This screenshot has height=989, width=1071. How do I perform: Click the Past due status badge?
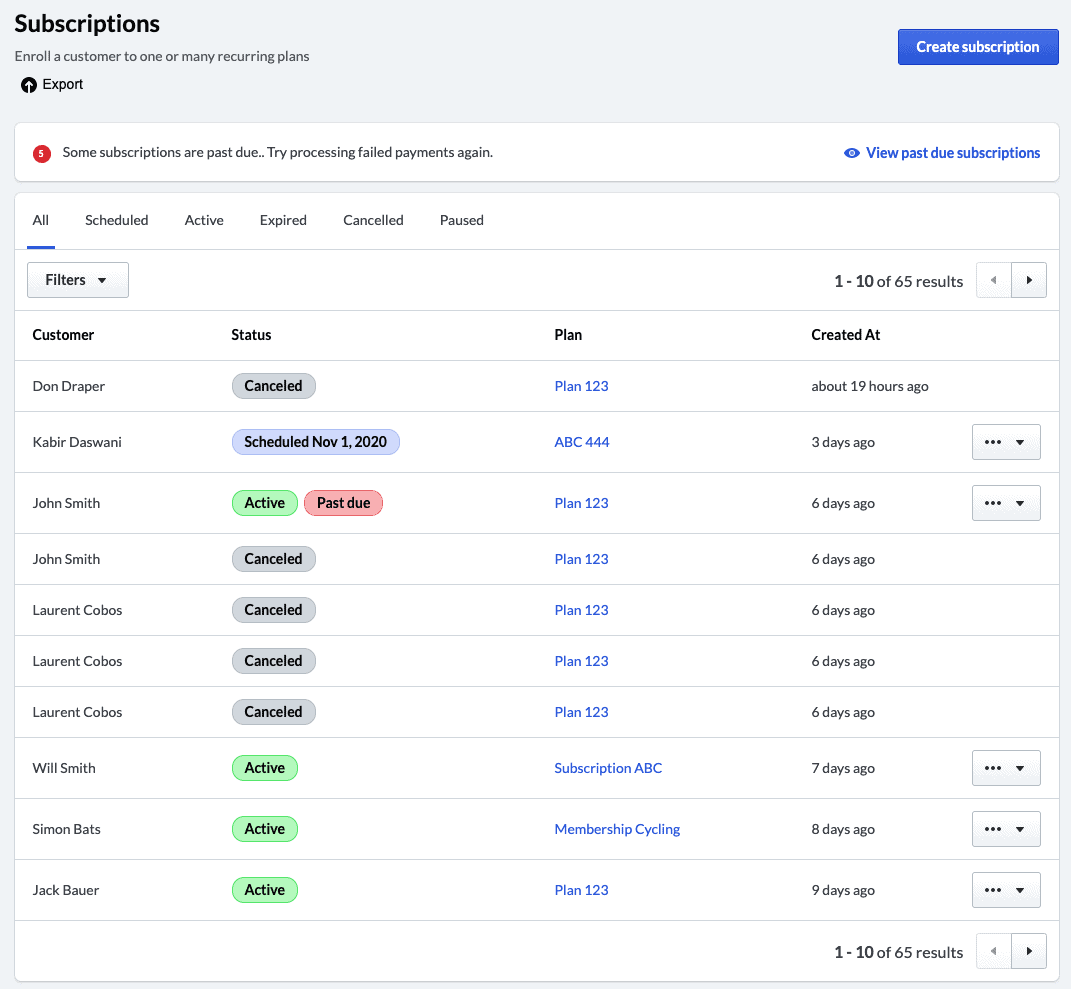tap(343, 503)
